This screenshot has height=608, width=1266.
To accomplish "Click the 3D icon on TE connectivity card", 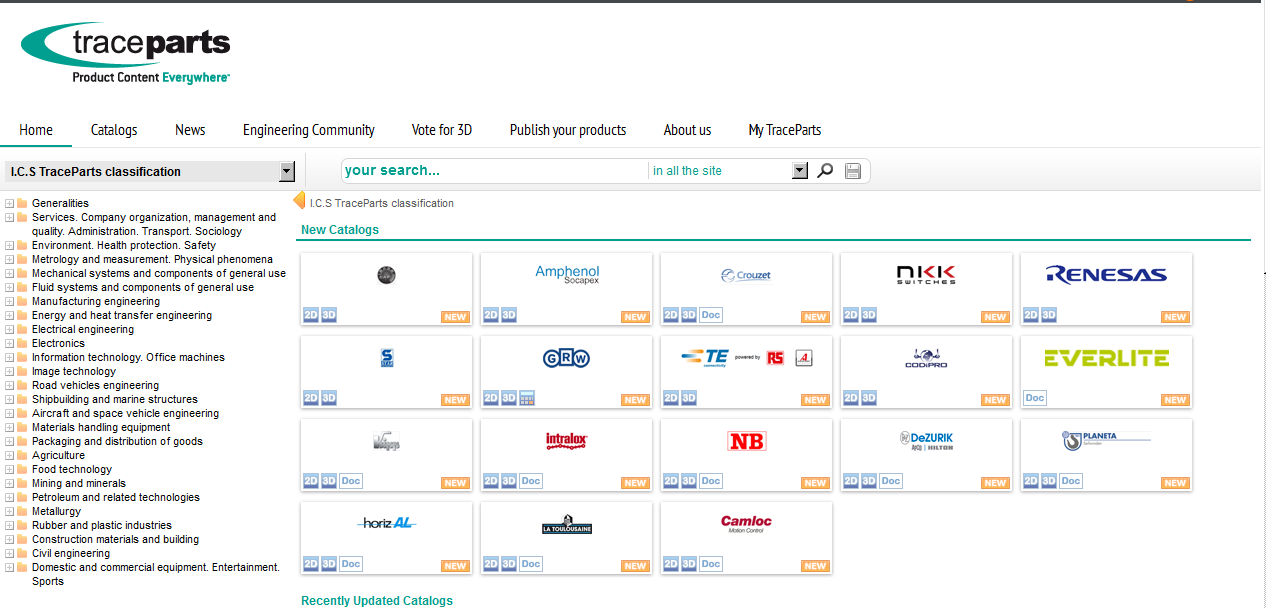I will pos(689,398).
